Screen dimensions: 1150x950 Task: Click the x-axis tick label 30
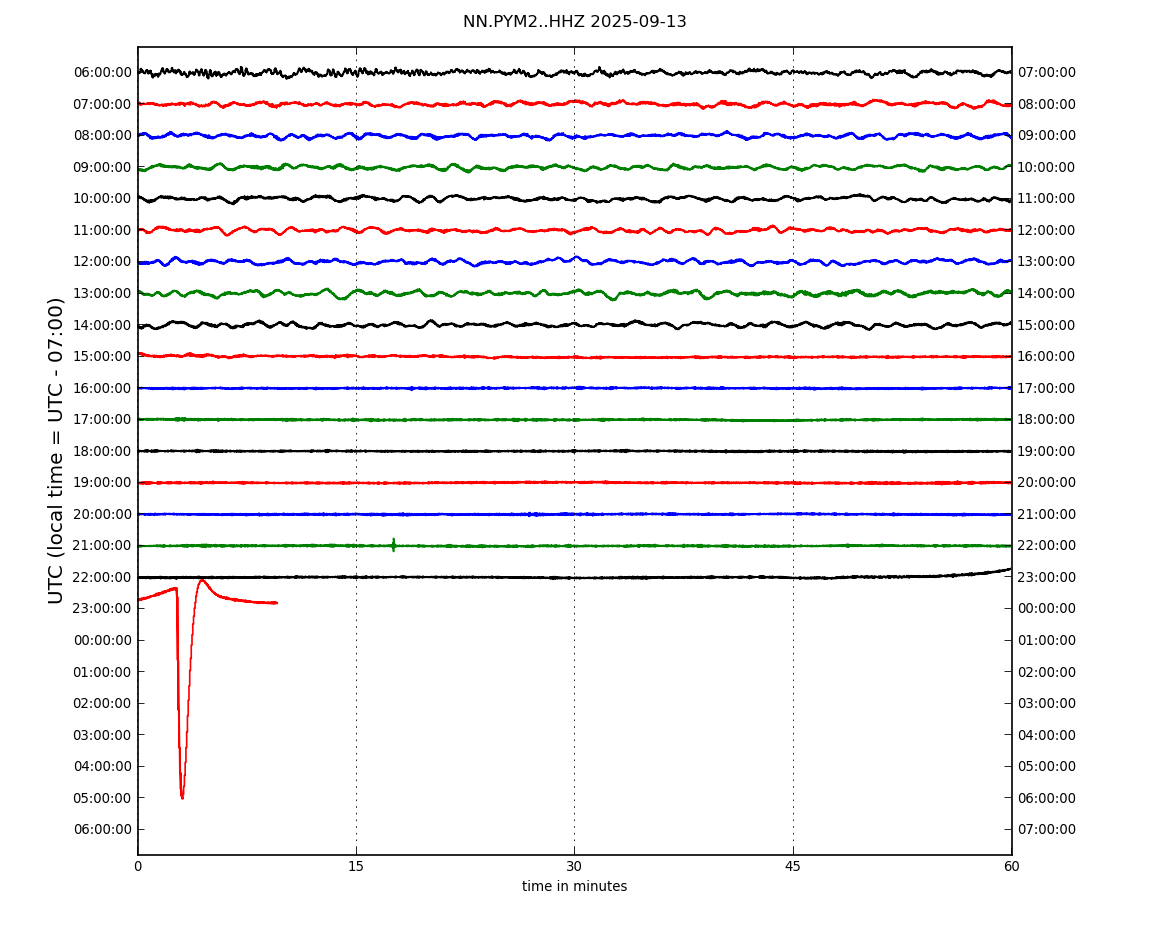(x=574, y=867)
